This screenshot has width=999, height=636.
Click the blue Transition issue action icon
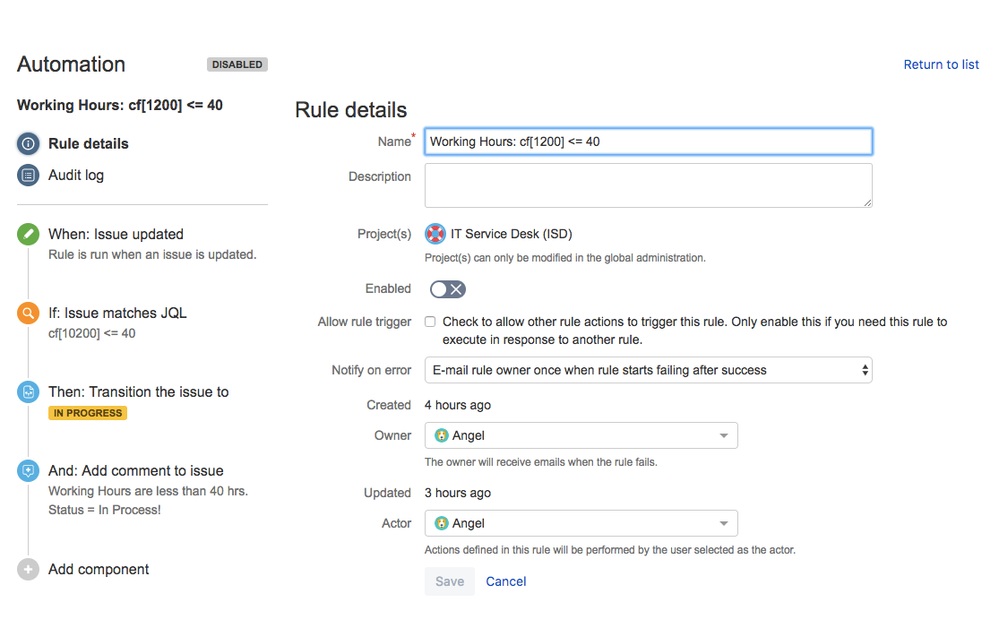click(28, 392)
